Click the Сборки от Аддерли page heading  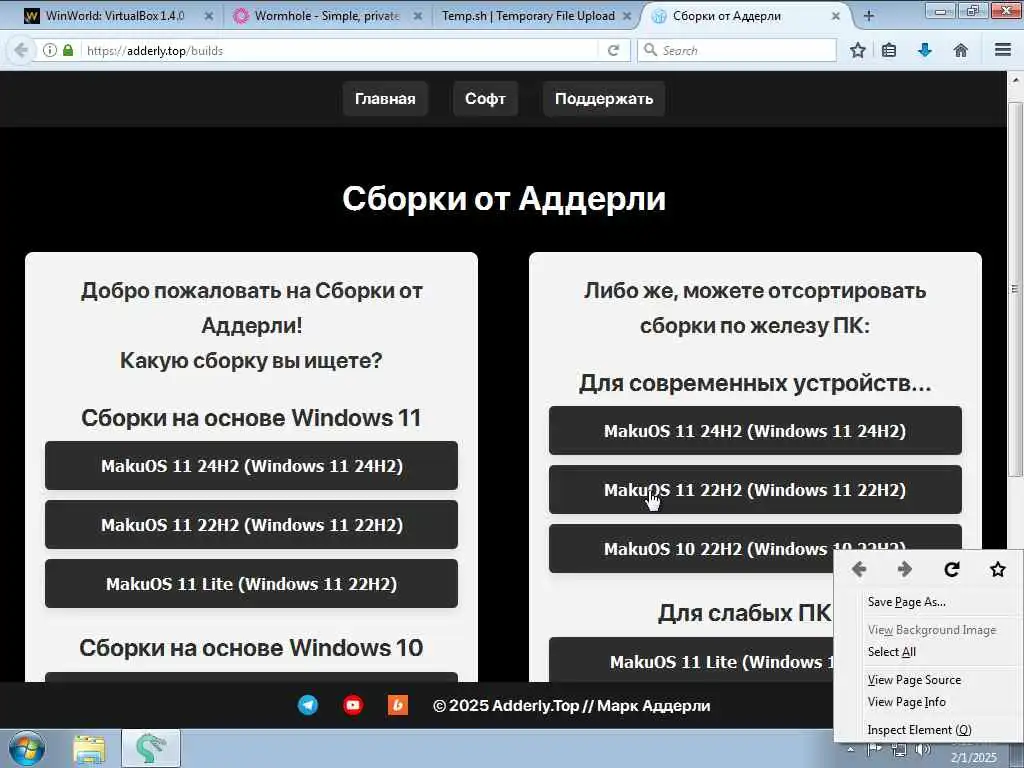tap(504, 199)
